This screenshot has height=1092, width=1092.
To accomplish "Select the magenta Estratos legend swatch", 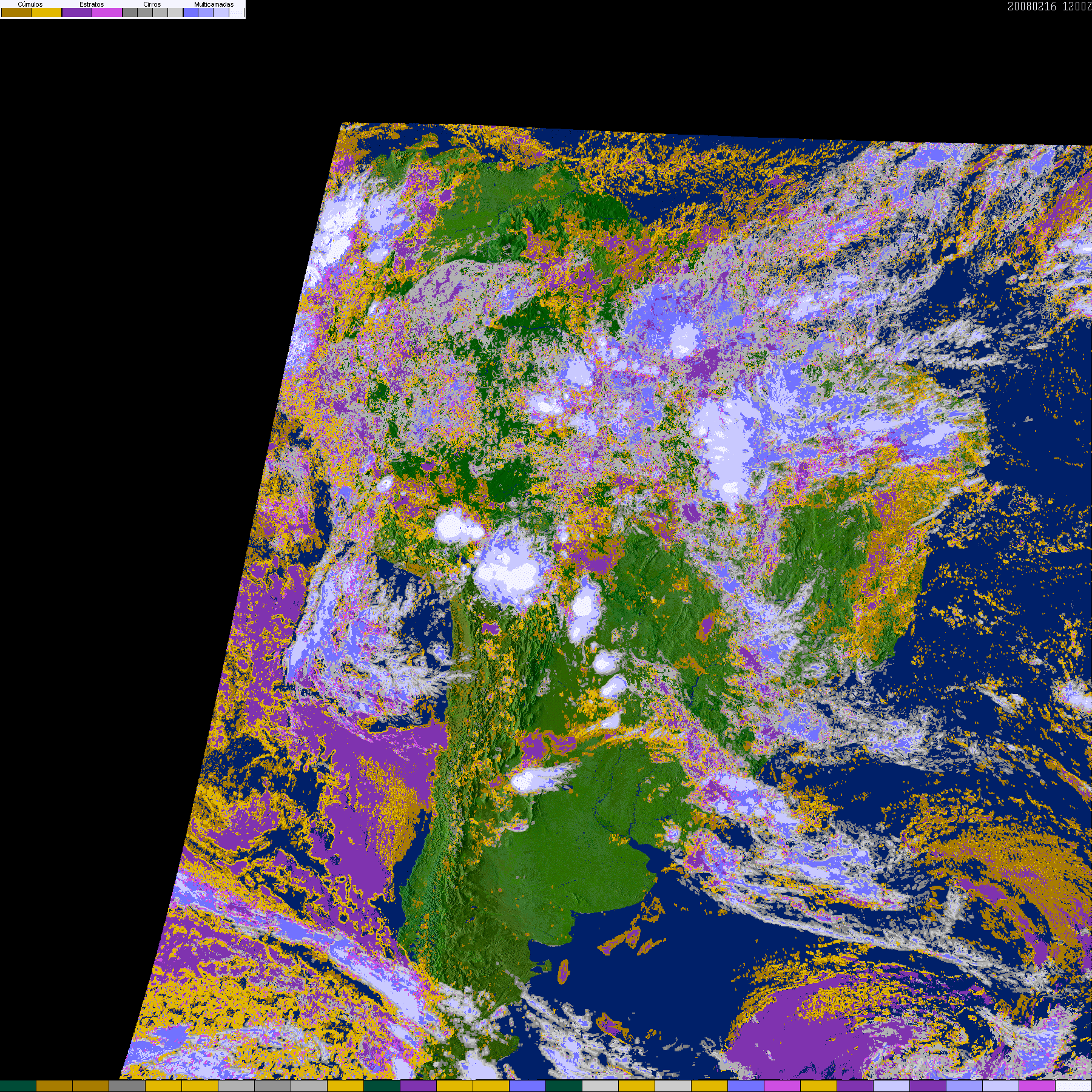I will (x=107, y=12).
